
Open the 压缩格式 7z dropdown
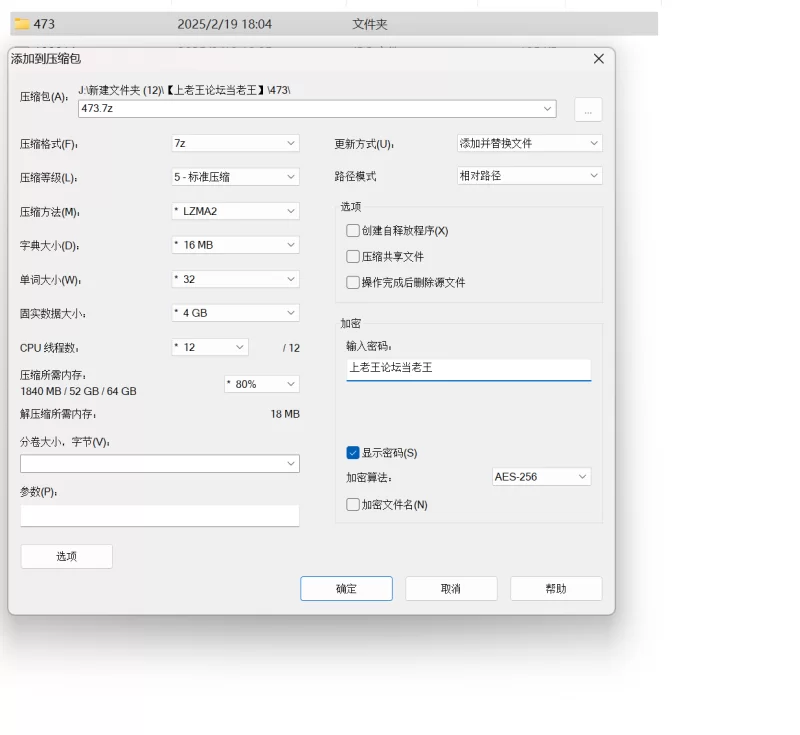pos(235,143)
